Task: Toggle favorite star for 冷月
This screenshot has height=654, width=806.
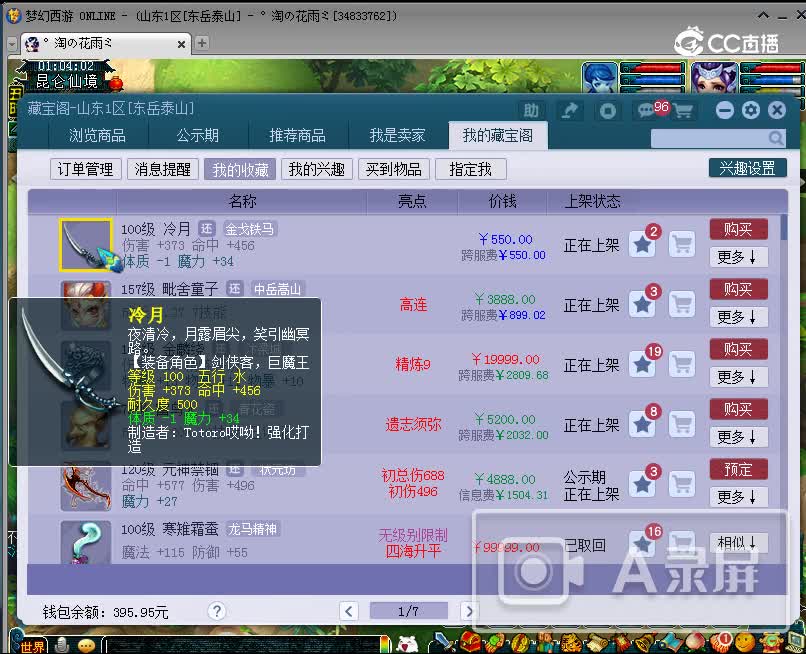Action: coord(642,244)
